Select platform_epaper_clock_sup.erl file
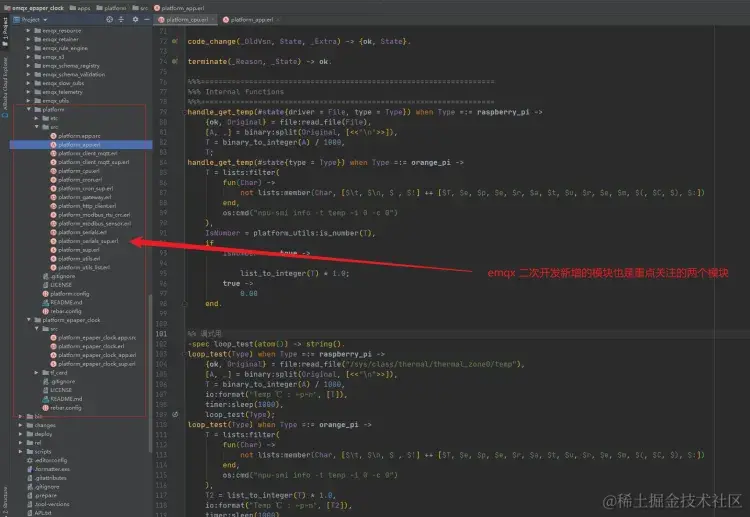Image resolution: width=750 pixels, height=517 pixels. point(93,364)
